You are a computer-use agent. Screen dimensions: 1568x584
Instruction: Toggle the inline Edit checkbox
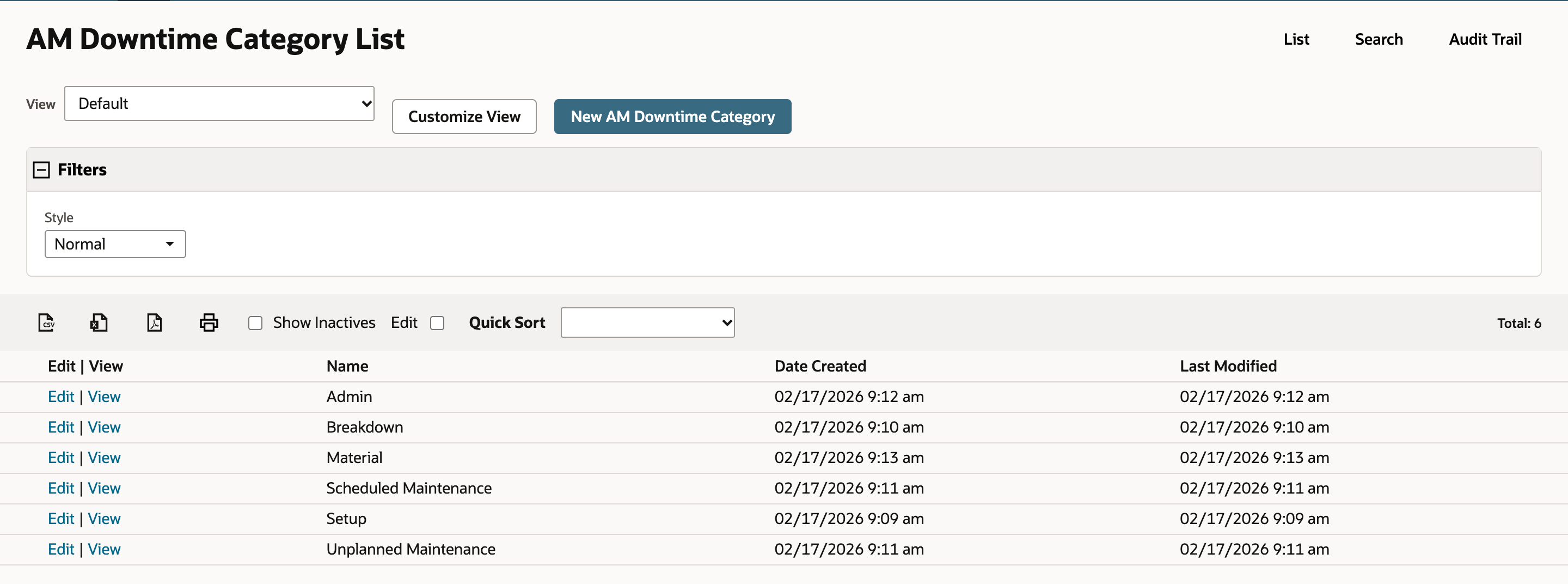[437, 324]
